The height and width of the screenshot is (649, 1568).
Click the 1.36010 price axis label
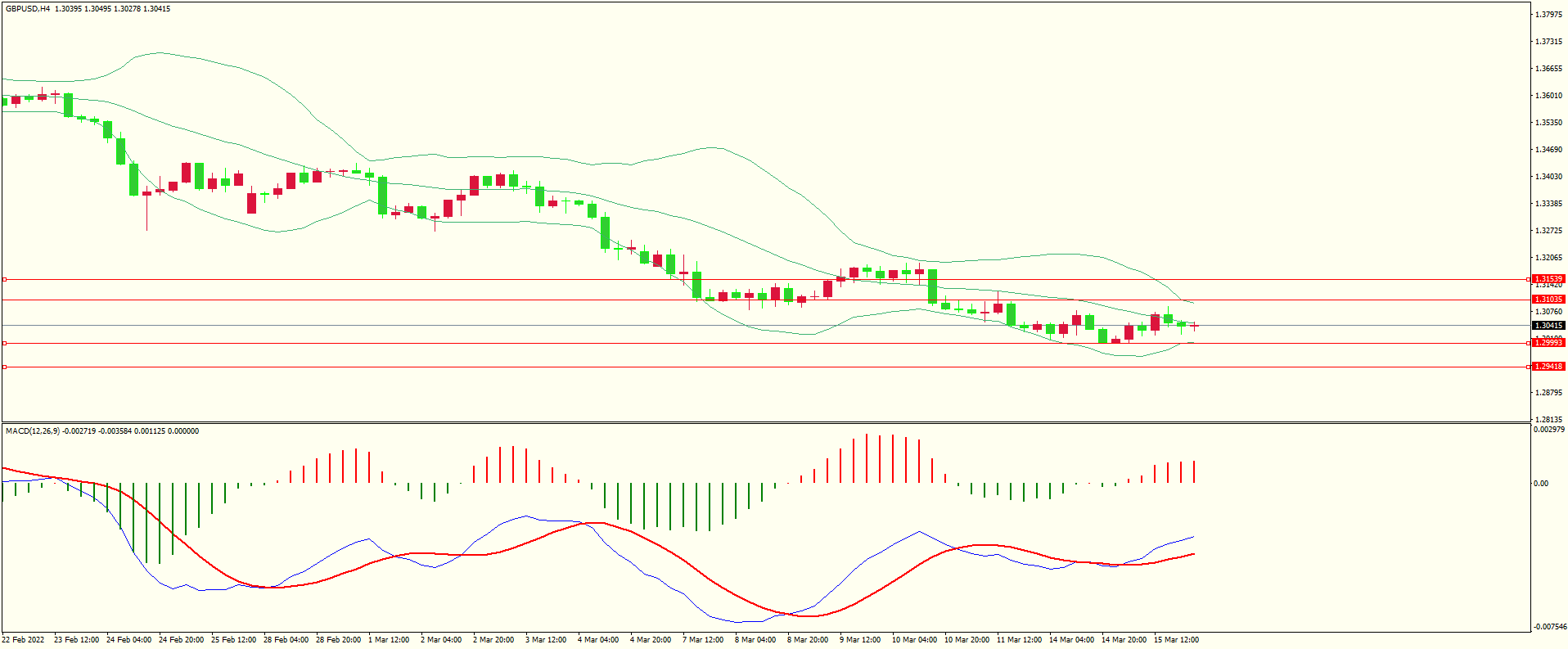pos(1548,96)
